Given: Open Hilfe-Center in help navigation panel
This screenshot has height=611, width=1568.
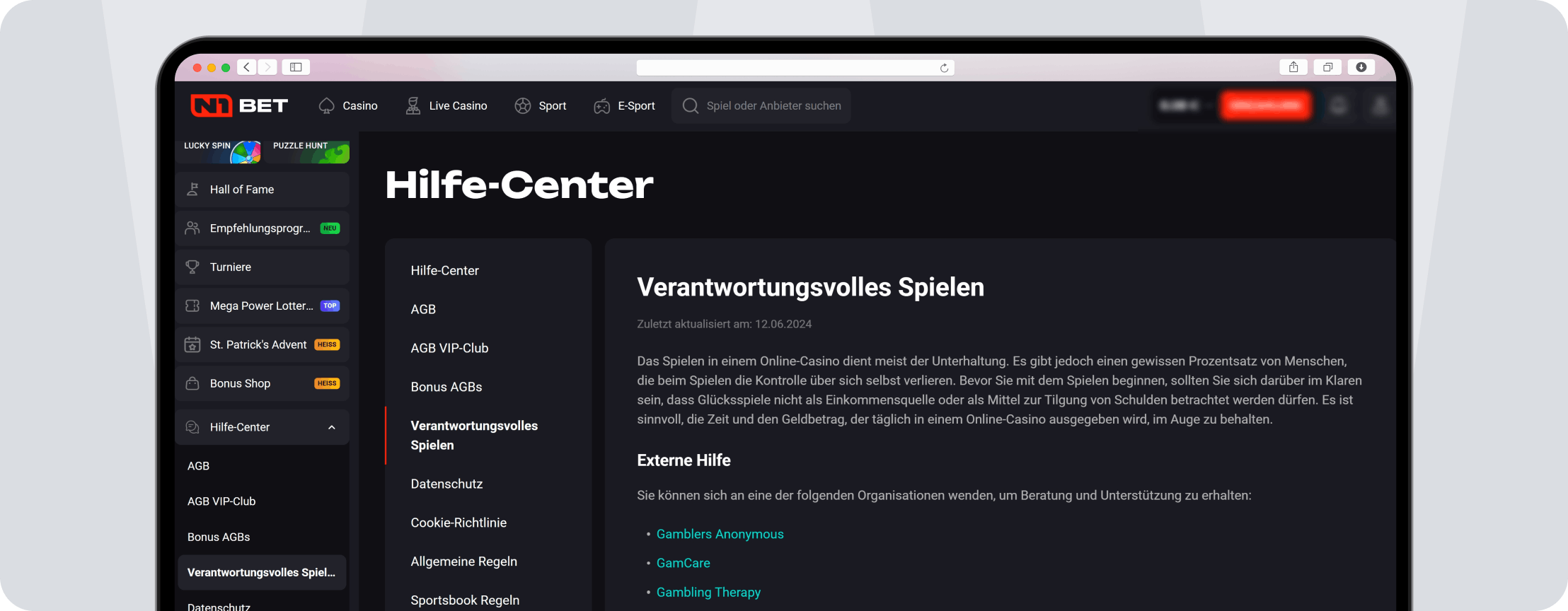Looking at the screenshot, I should pyautogui.click(x=445, y=271).
